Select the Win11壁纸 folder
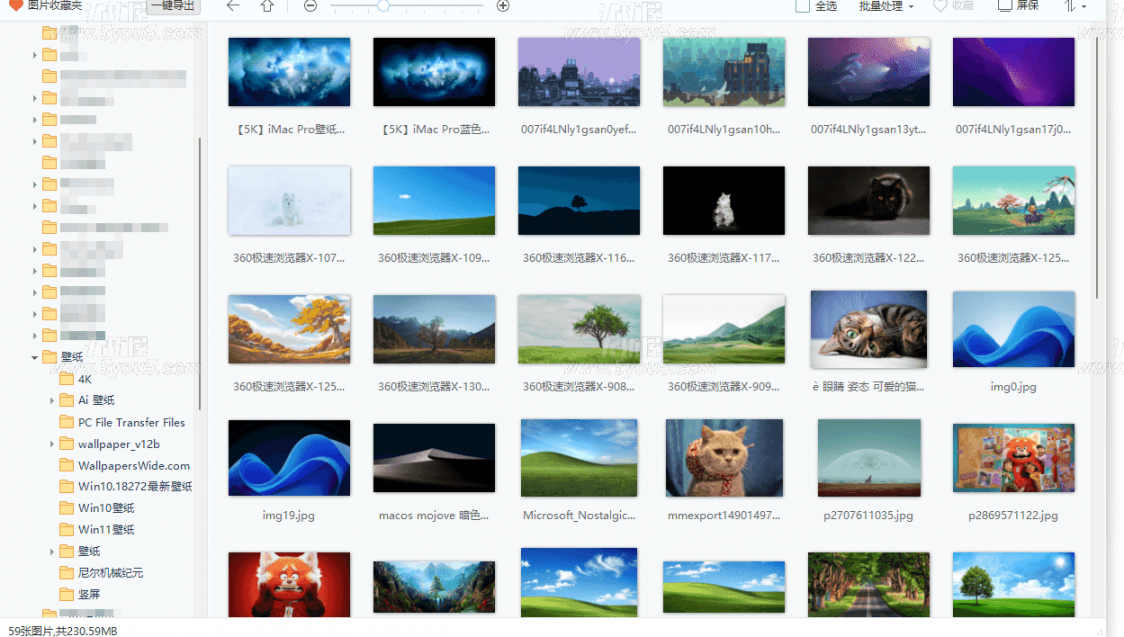Viewport: 1124px width, 637px height. tap(97, 530)
